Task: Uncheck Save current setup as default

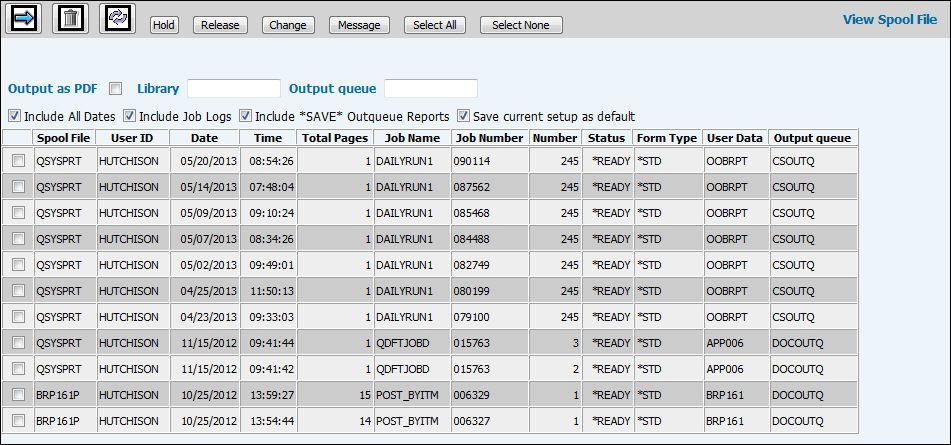Action: 463,115
